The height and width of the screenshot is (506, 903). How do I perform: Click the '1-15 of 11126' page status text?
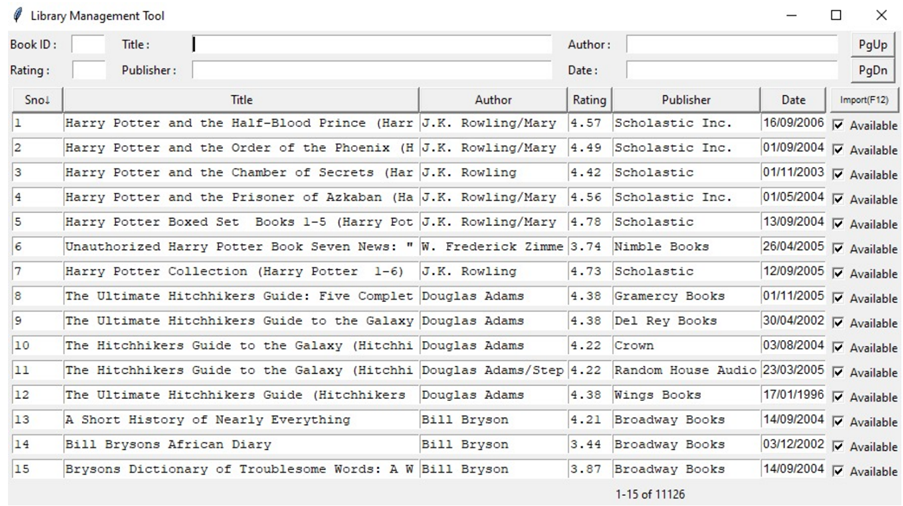point(650,494)
